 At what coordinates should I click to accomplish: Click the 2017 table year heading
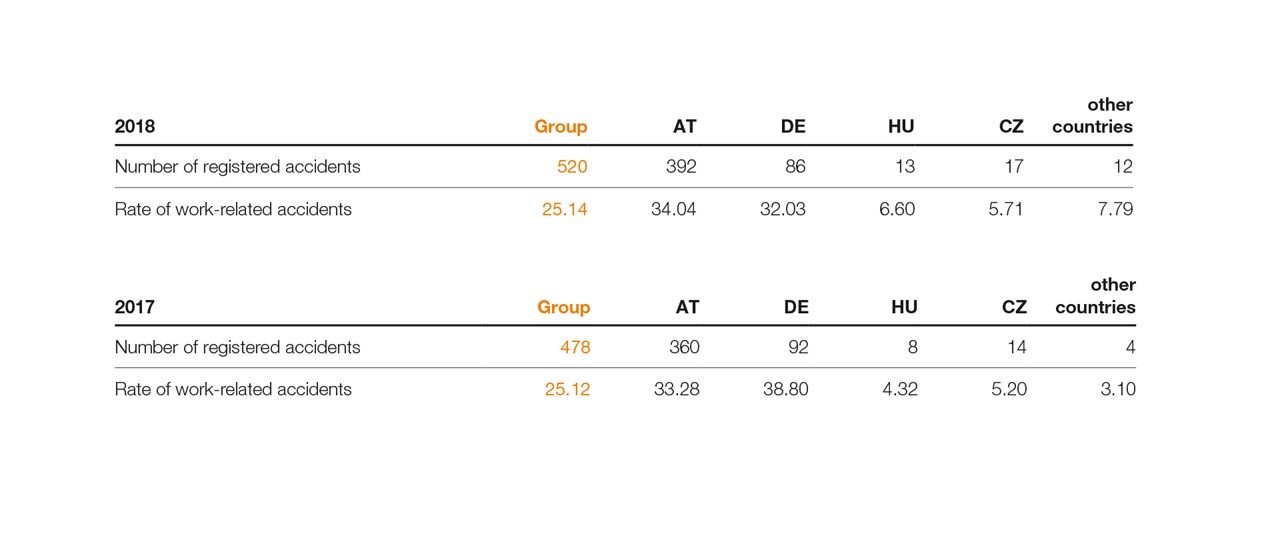135,307
